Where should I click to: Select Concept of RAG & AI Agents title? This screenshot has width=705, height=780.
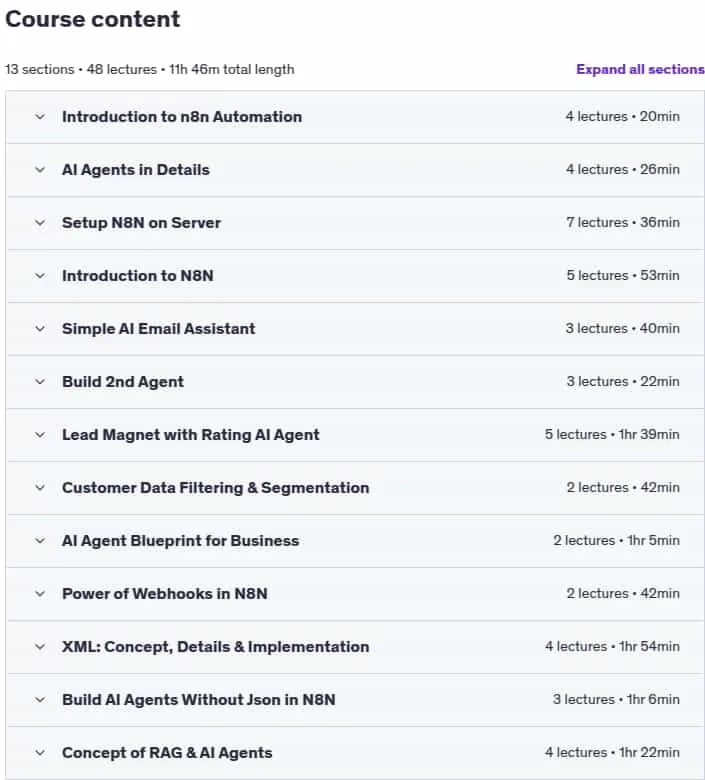point(167,753)
